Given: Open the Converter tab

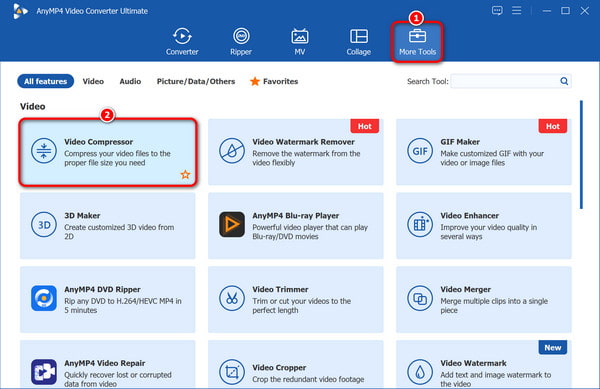Looking at the screenshot, I should 182,42.
